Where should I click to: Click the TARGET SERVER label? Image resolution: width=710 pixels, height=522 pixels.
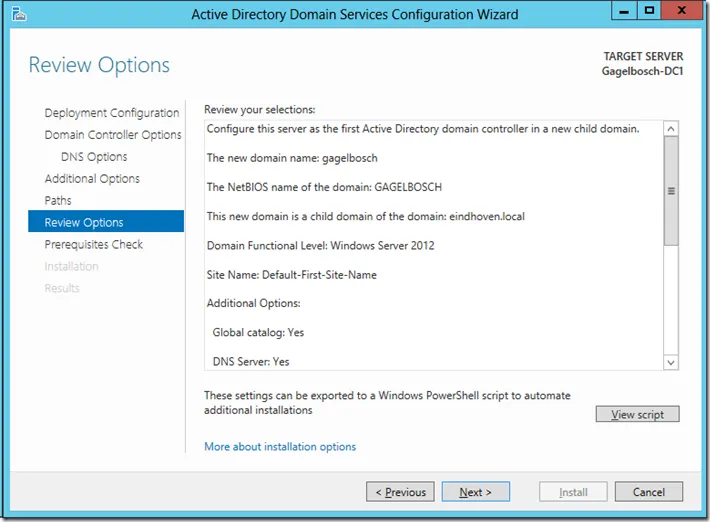643,57
